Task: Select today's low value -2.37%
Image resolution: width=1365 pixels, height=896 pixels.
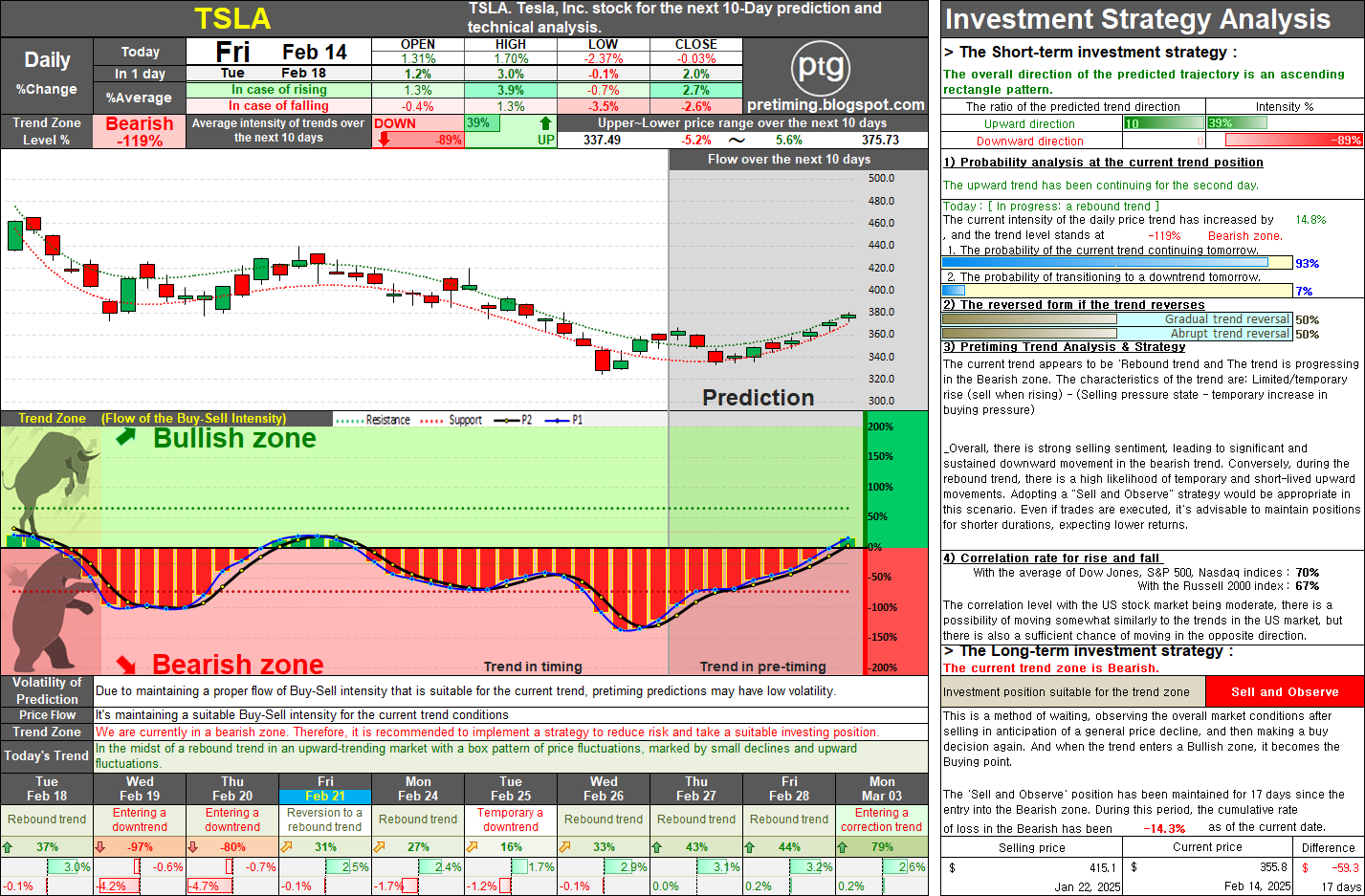Action: 604,59
